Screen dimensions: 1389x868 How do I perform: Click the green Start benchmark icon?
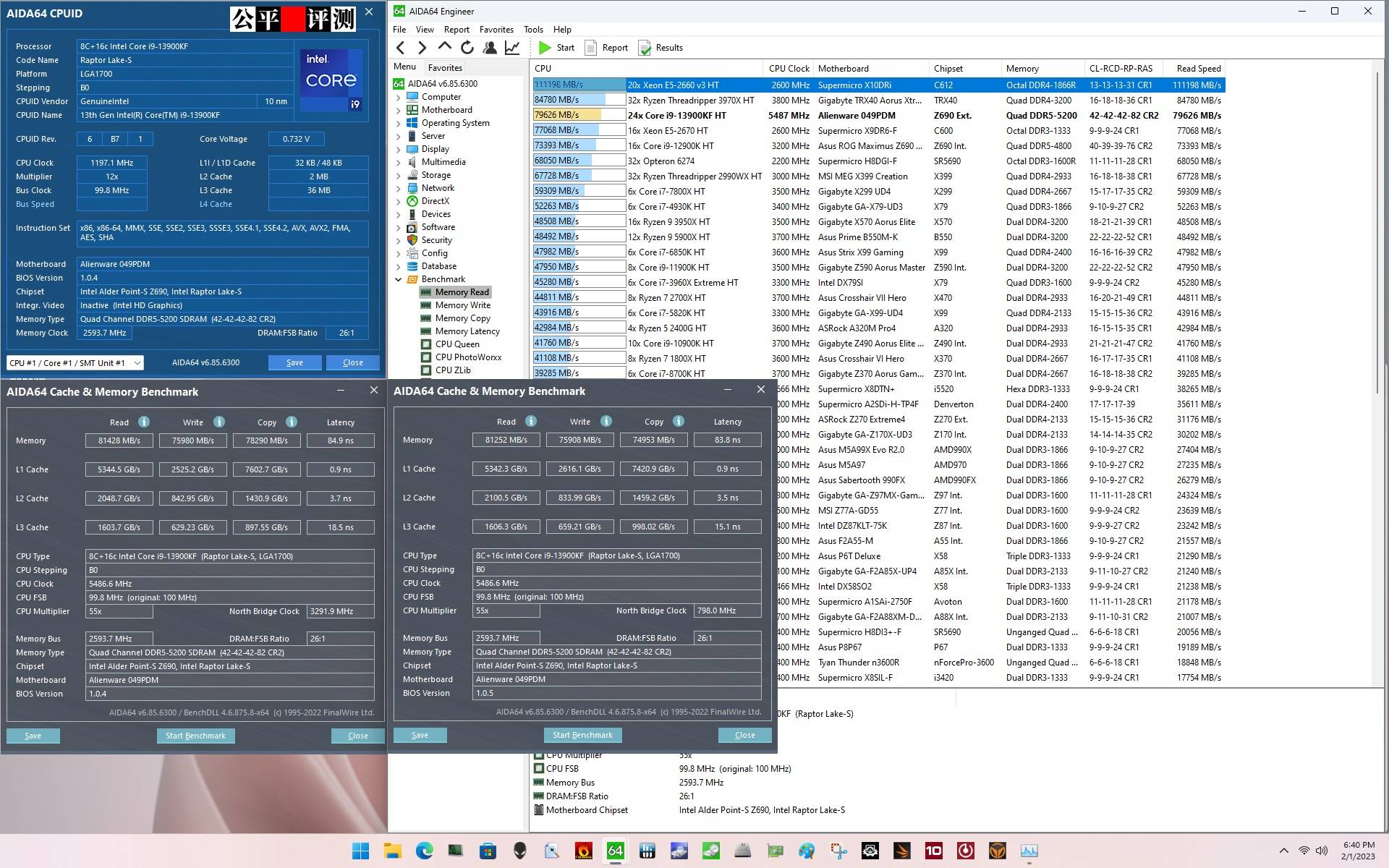click(545, 48)
